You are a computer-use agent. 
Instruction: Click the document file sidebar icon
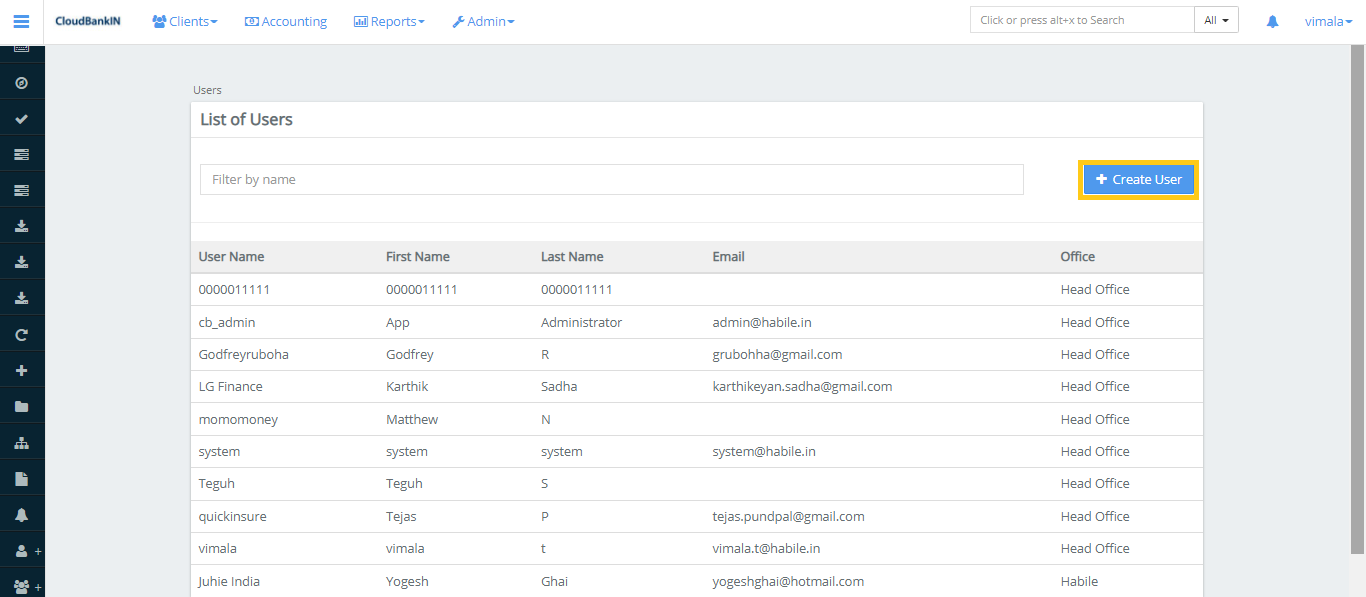pos(21,479)
